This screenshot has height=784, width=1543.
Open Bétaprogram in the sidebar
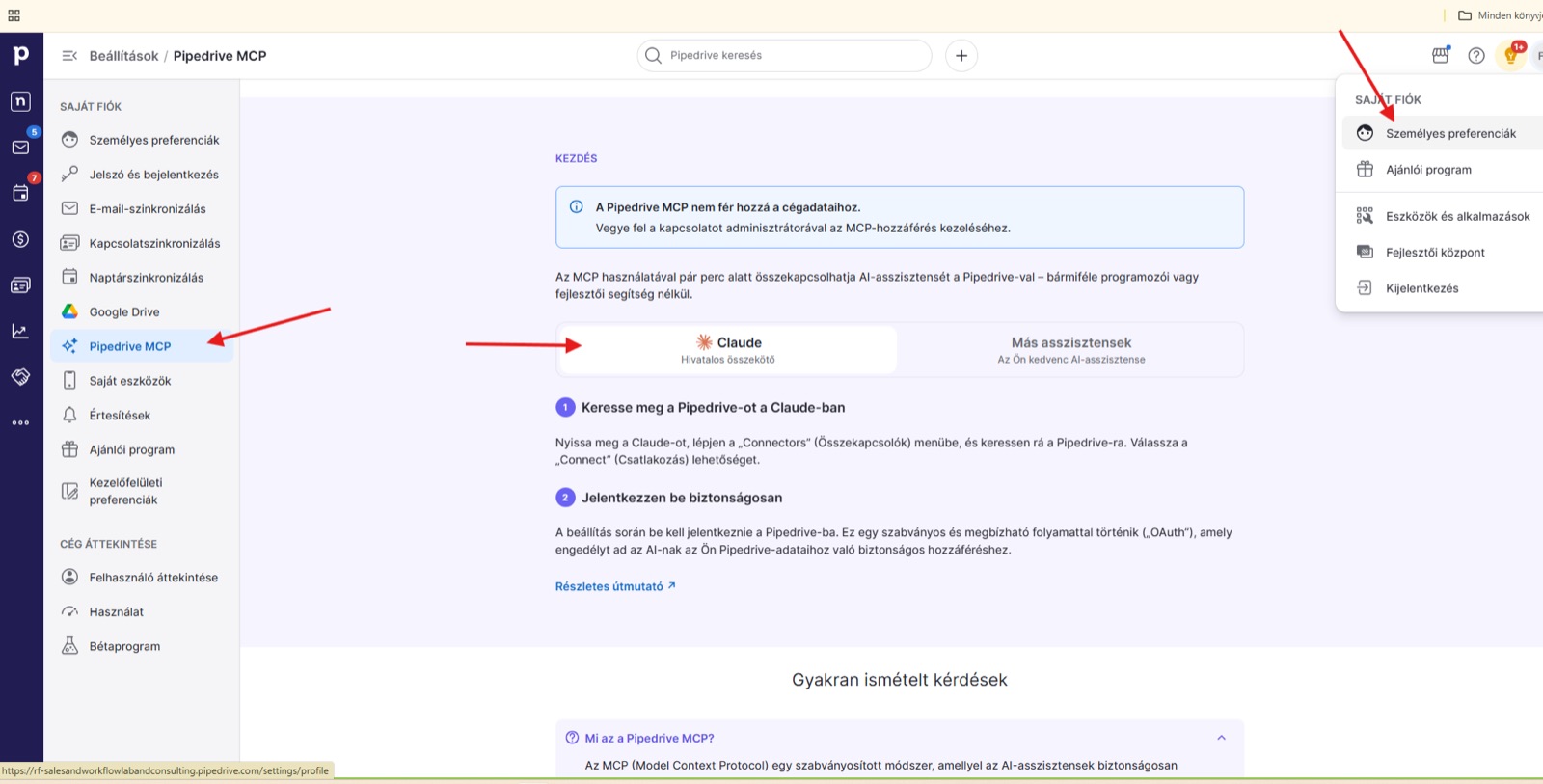(142, 646)
